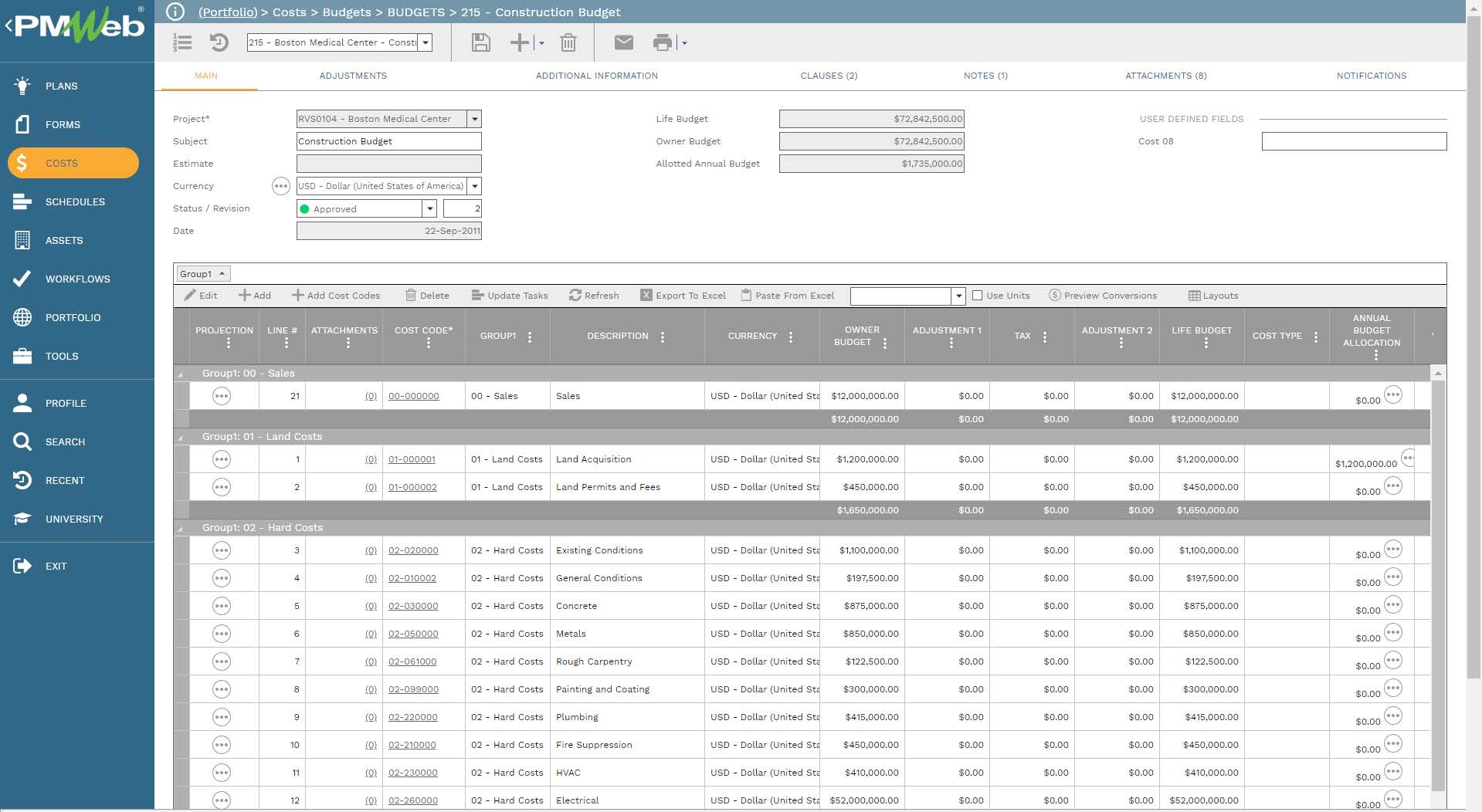Image resolution: width=1482 pixels, height=812 pixels.
Task: Open cost code link 01-000001
Action: click(x=412, y=459)
